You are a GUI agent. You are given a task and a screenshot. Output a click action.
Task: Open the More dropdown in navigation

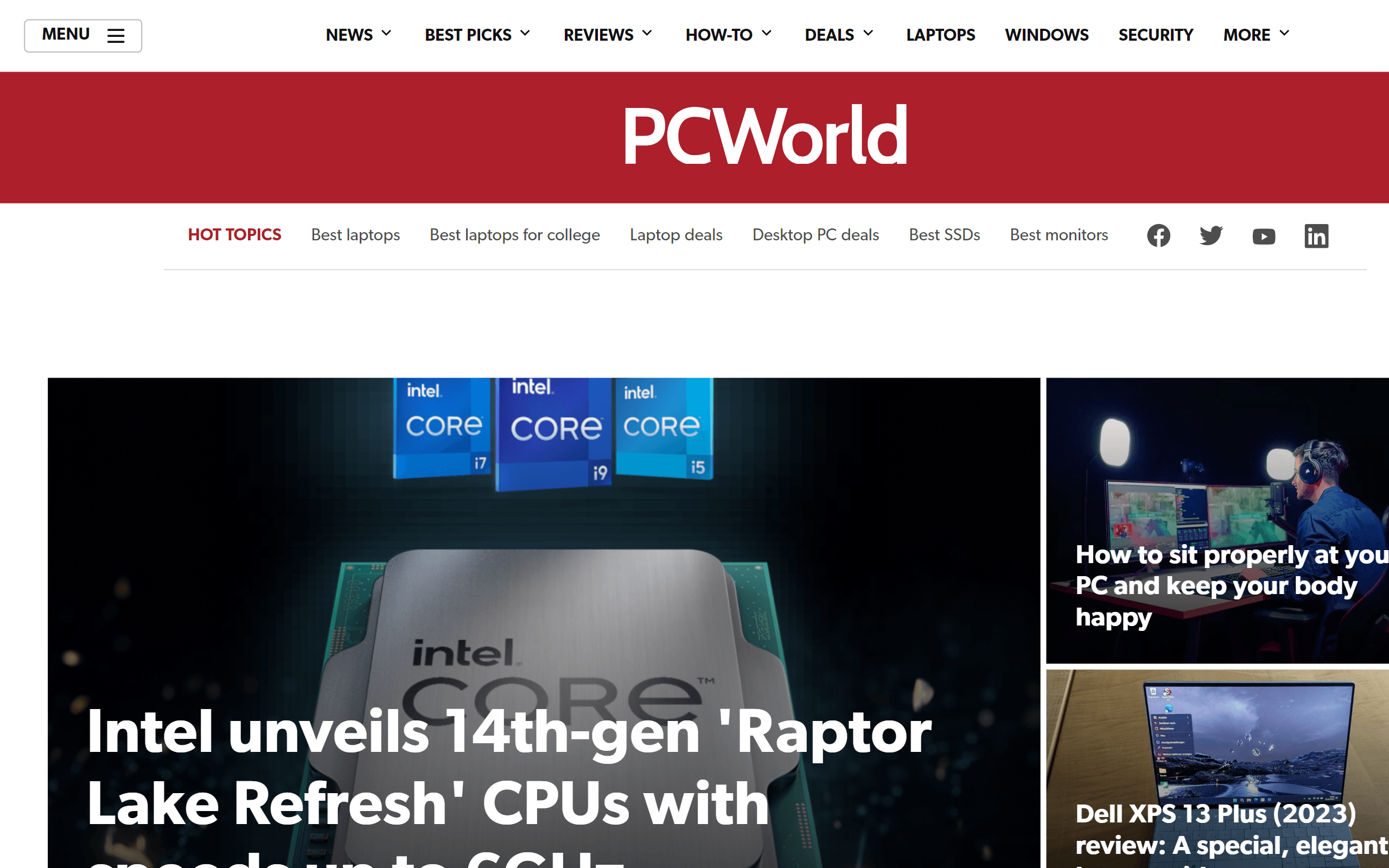coord(1256,34)
